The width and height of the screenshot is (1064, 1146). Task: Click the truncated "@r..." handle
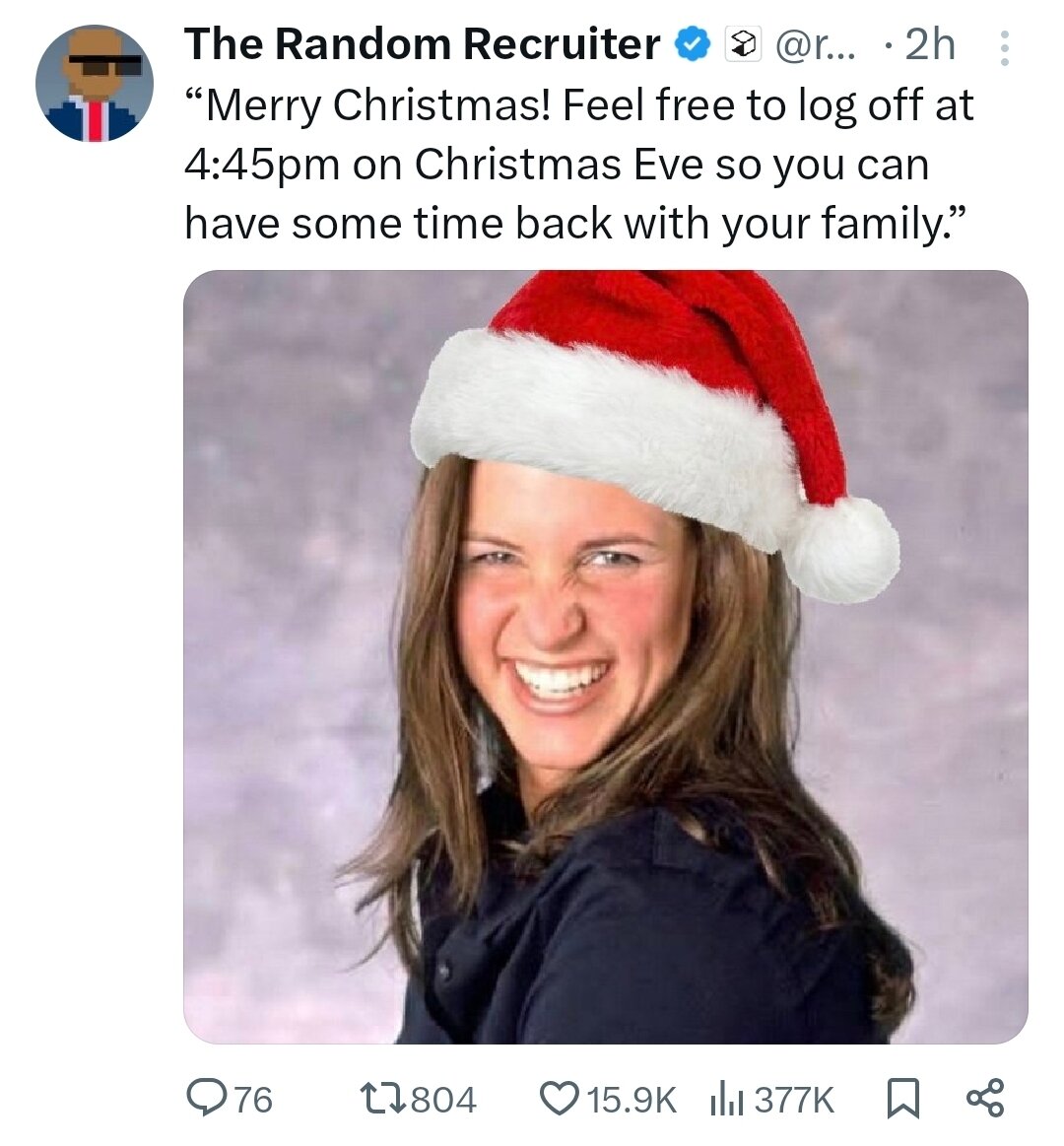coord(816,44)
